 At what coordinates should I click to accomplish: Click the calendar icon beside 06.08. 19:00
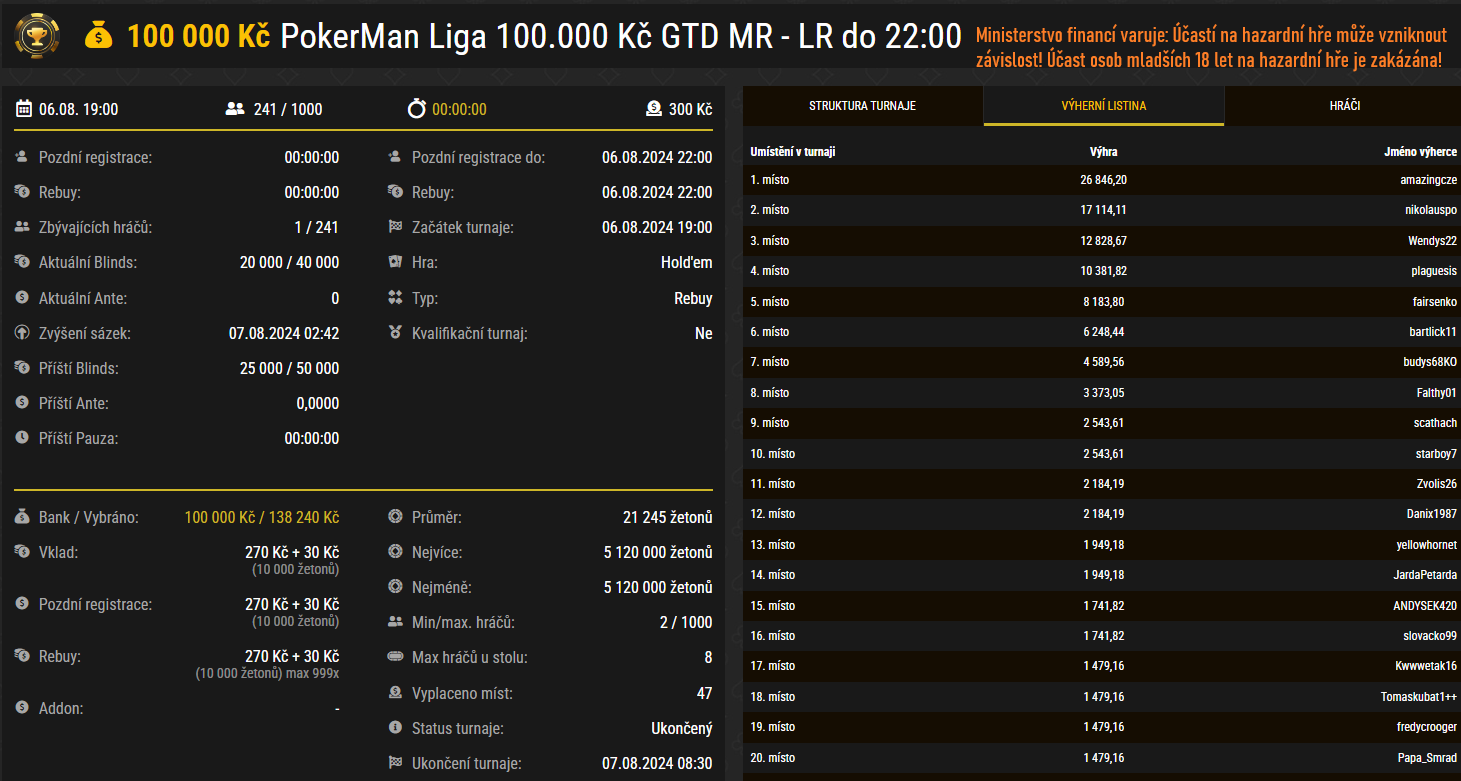coord(24,109)
